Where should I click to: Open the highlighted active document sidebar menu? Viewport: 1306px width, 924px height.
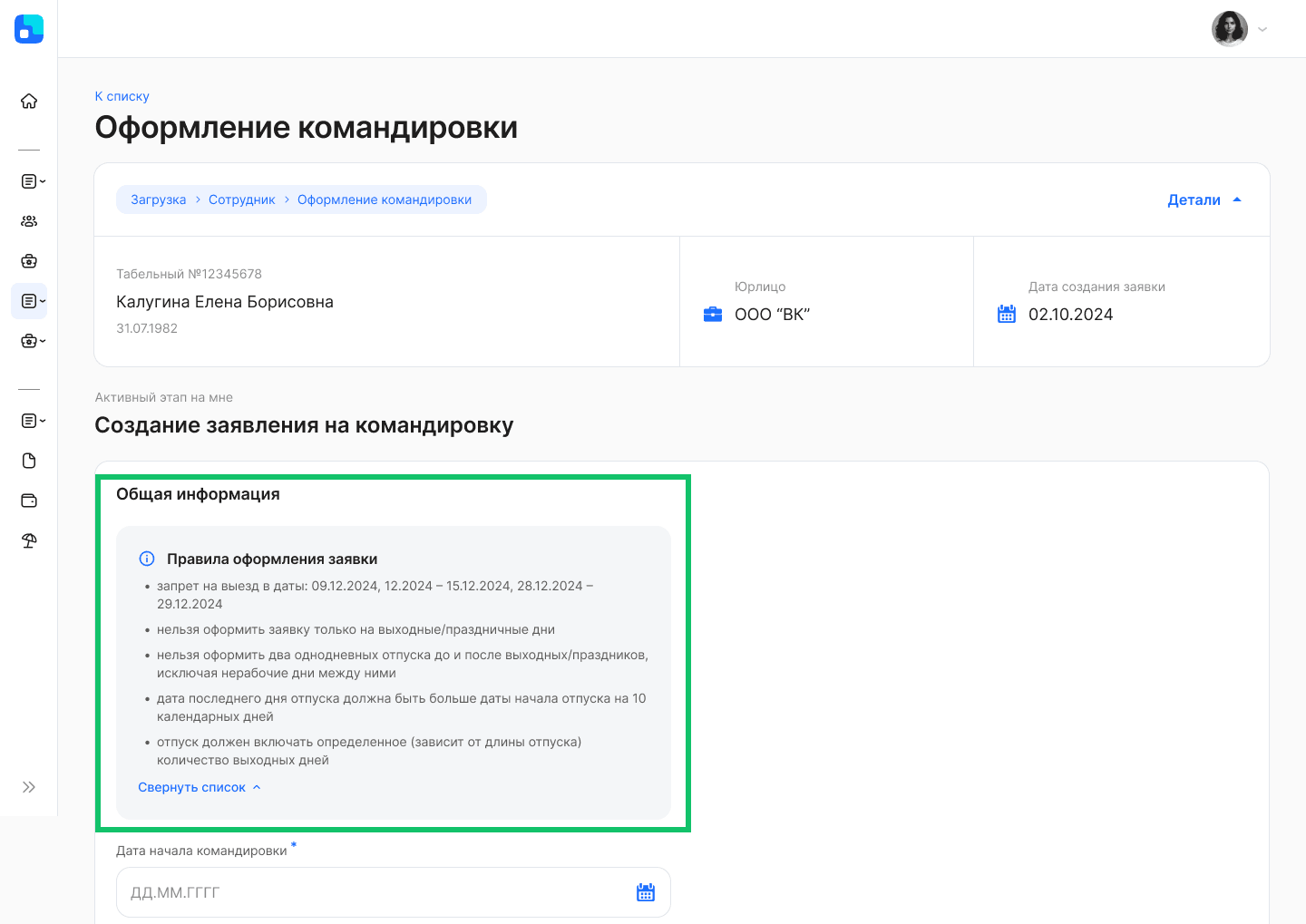(x=29, y=301)
